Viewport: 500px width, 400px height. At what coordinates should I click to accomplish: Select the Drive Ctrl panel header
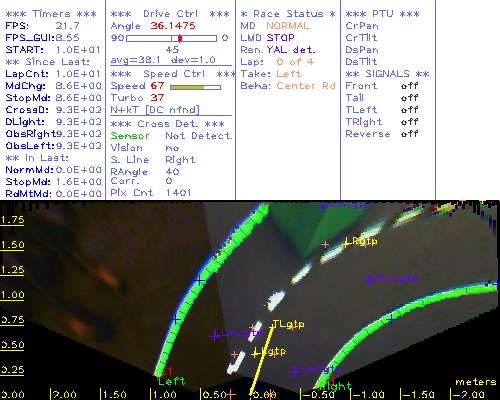170,14
